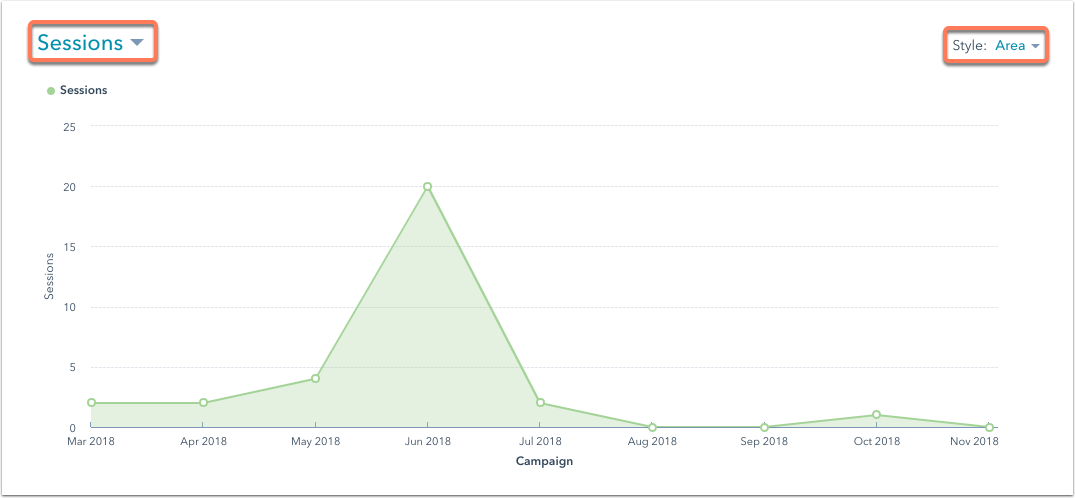The height and width of the screenshot is (498, 1075).
Task: Click the caret arrow beside Sessions heading
Action: 137,43
